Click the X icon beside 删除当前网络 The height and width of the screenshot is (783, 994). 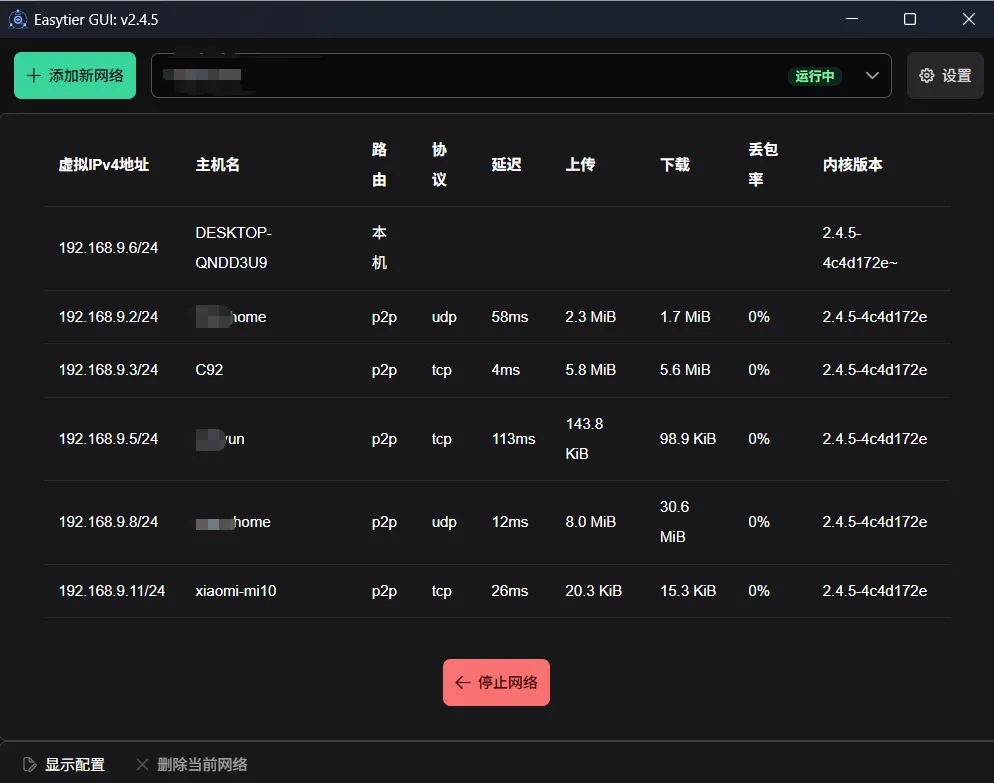pyautogui.click(x=143, y=765)
